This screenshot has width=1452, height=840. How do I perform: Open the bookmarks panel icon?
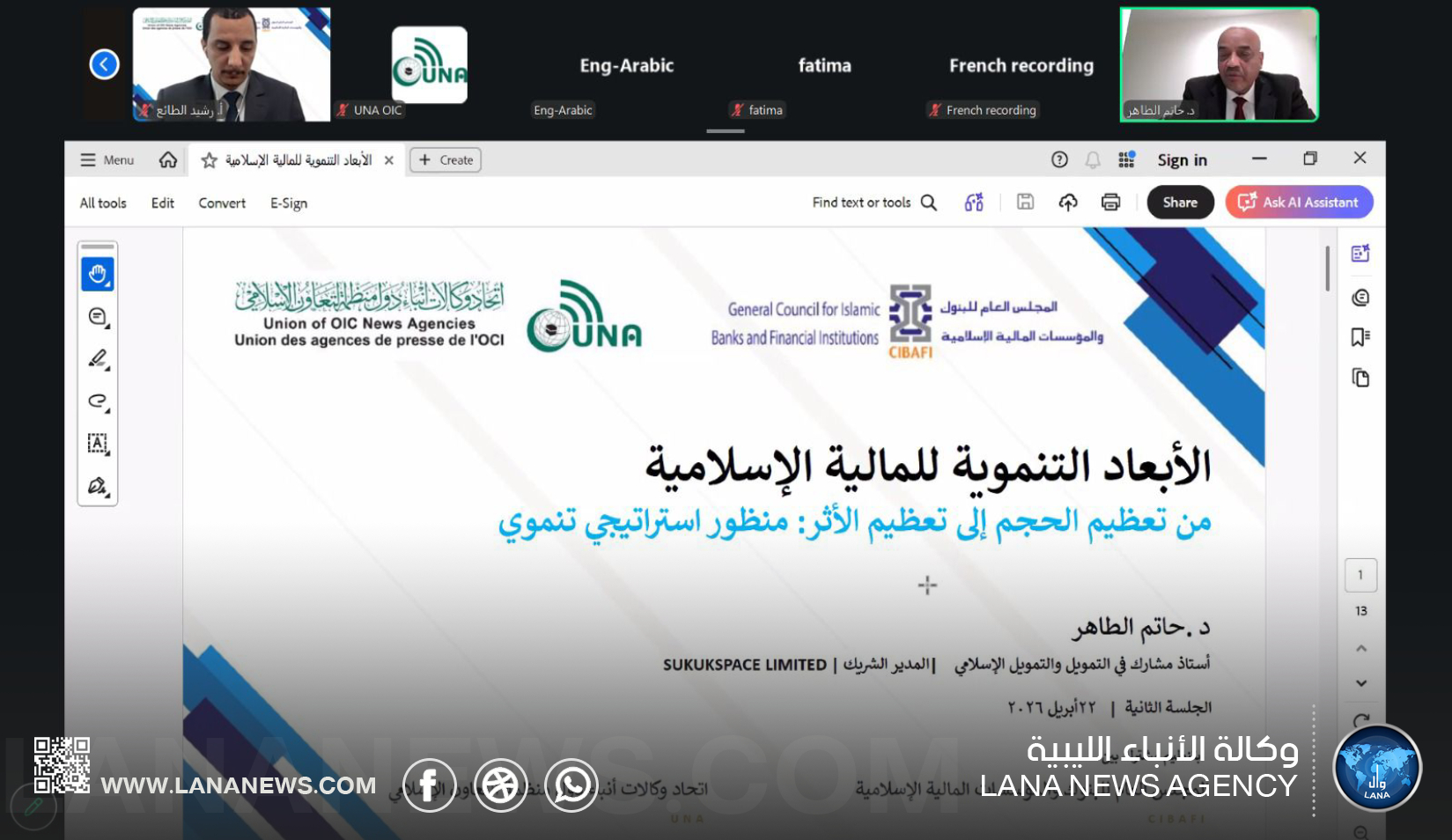point(1360,337)
